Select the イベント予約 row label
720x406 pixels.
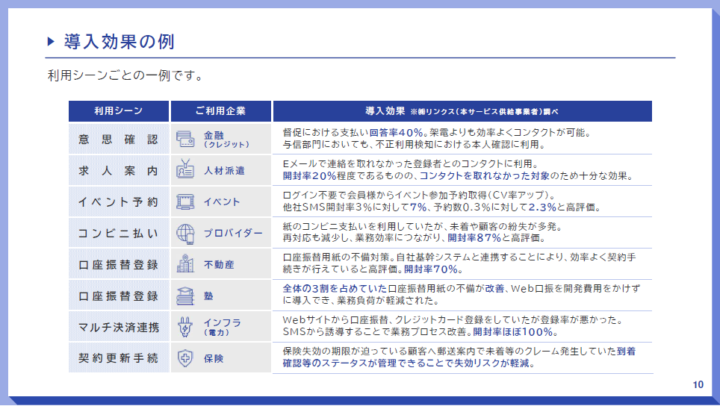coord(117,202)
